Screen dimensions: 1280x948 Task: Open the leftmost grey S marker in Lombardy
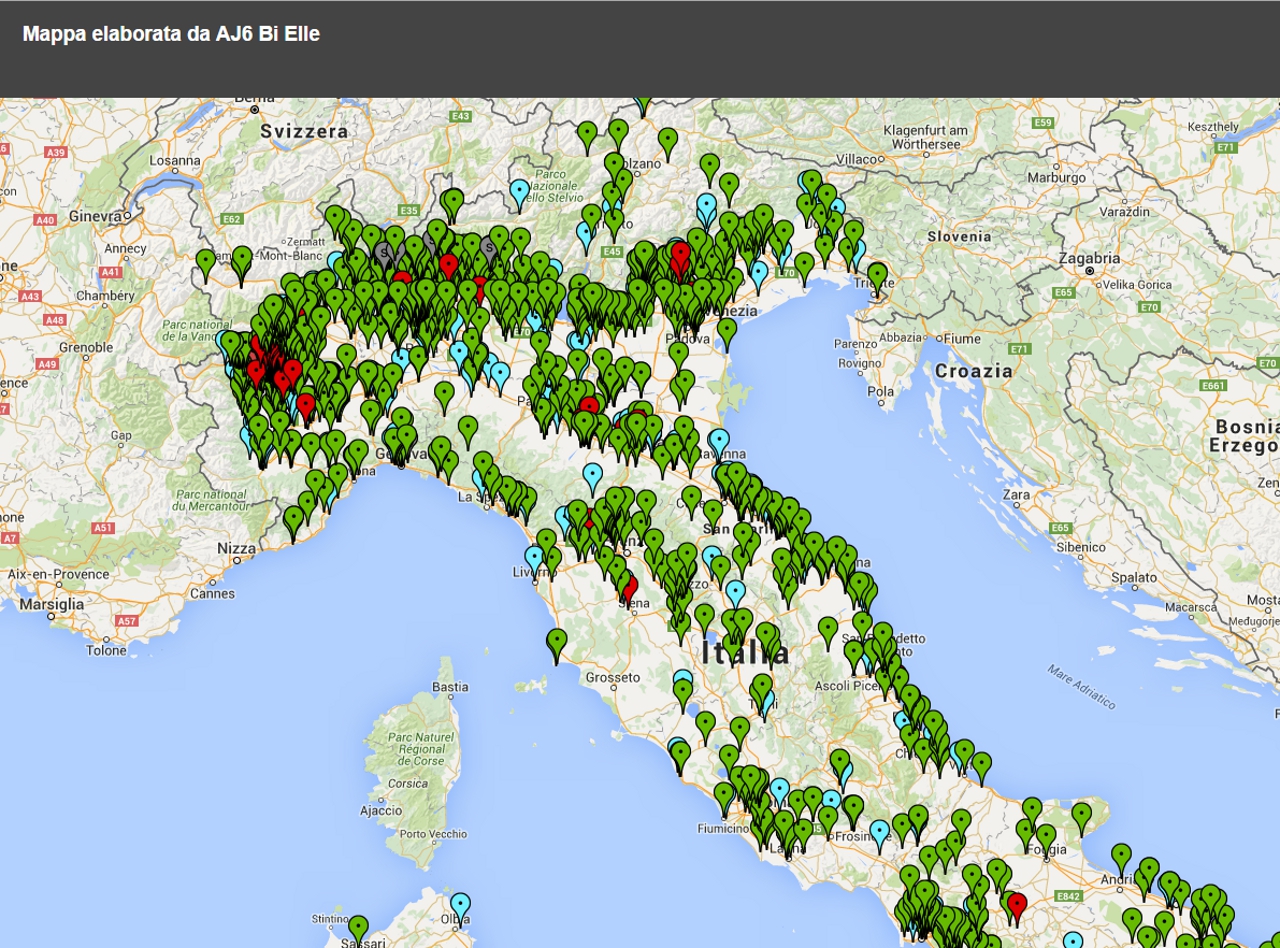tap(383, 253)
